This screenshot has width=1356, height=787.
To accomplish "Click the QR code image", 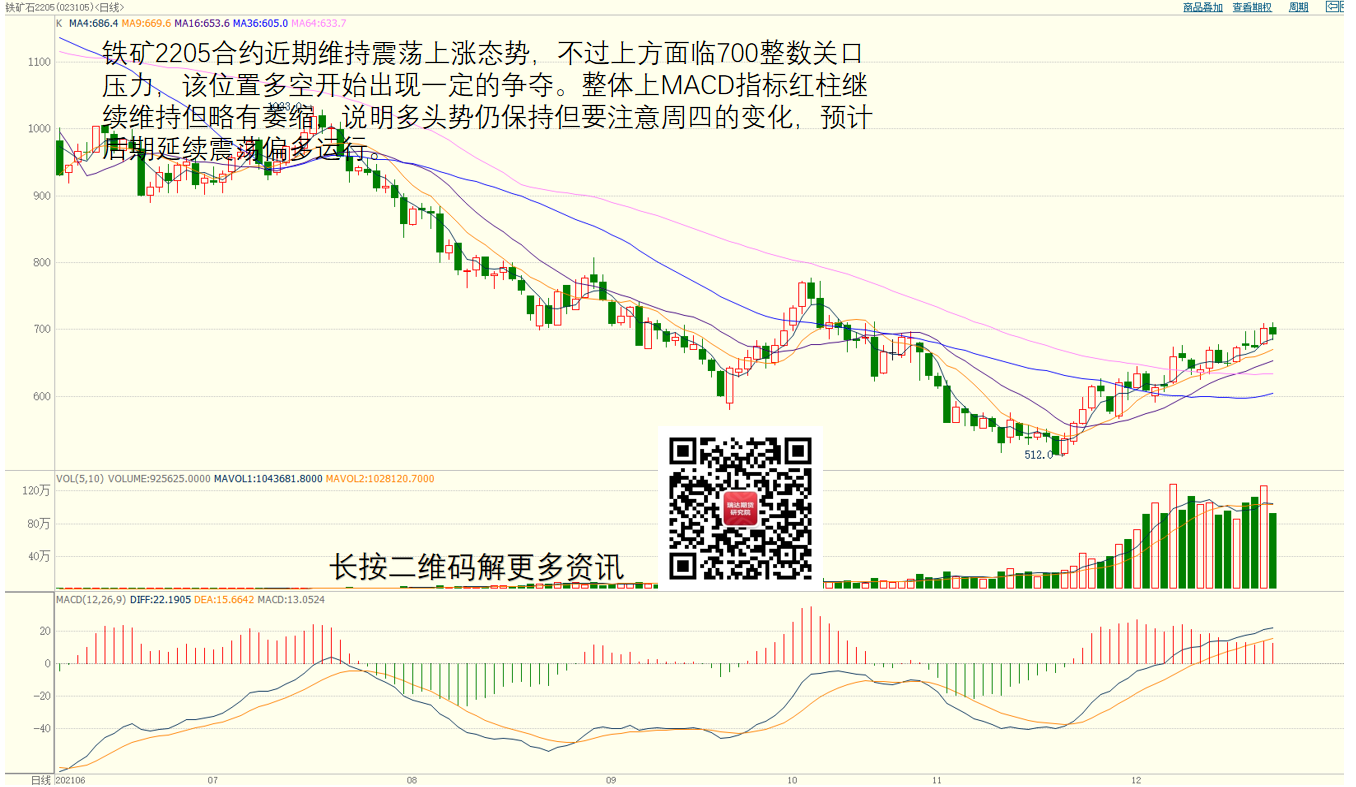I will click(740, 509).
